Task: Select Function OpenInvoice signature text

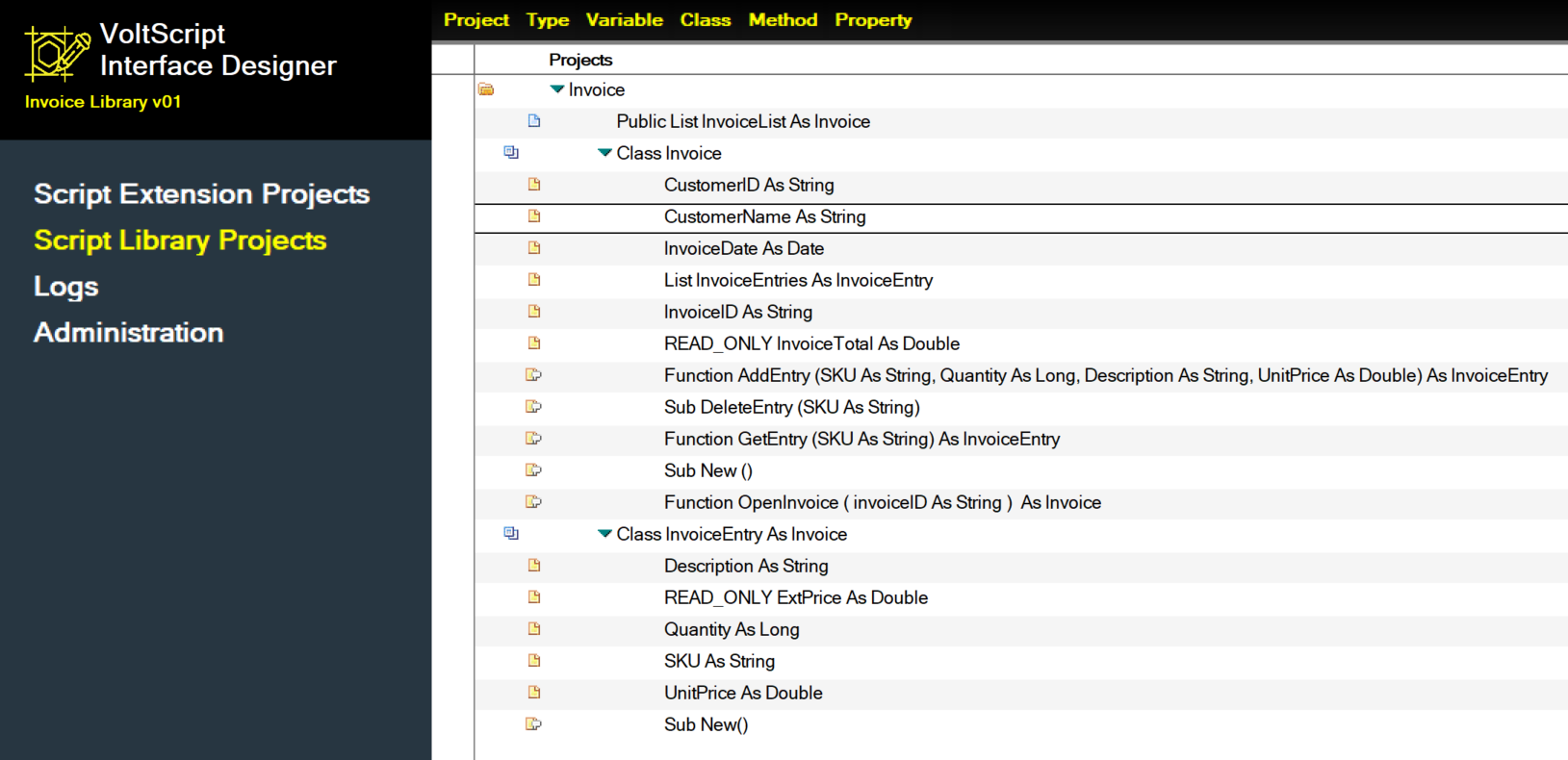Action: [883, 502]
